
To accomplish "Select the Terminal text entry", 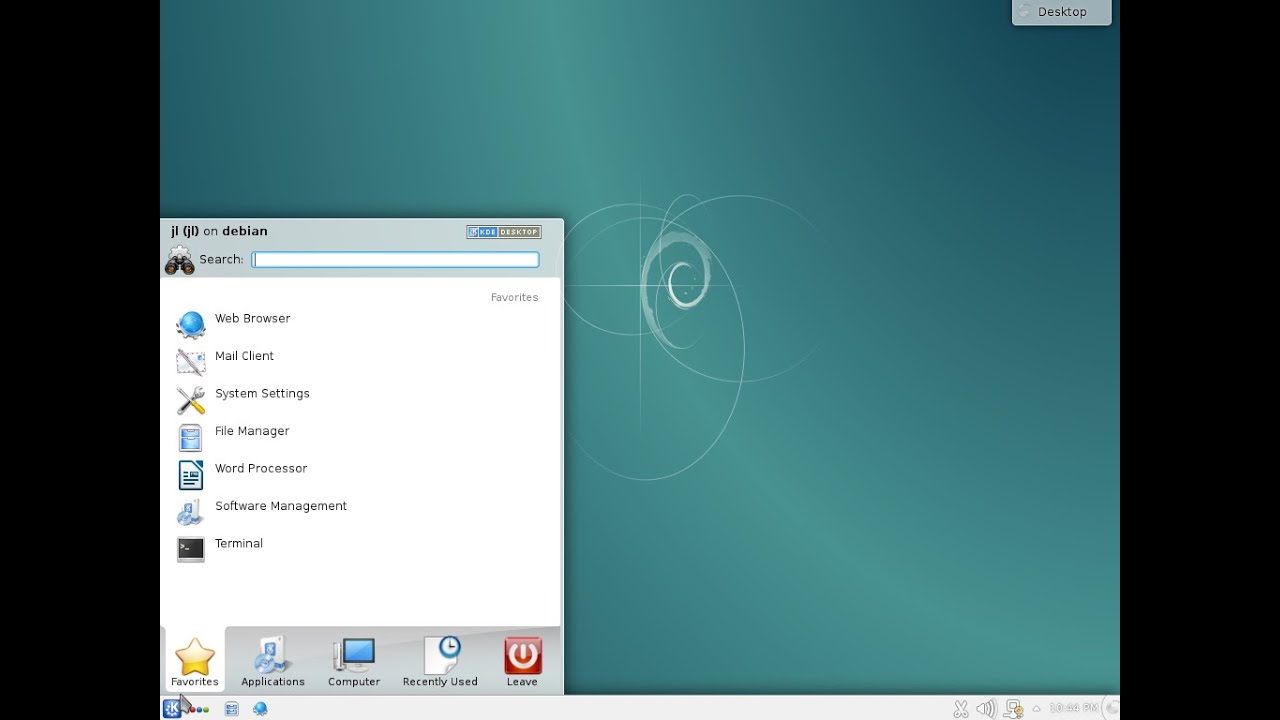I will click(x=239, y=543).
